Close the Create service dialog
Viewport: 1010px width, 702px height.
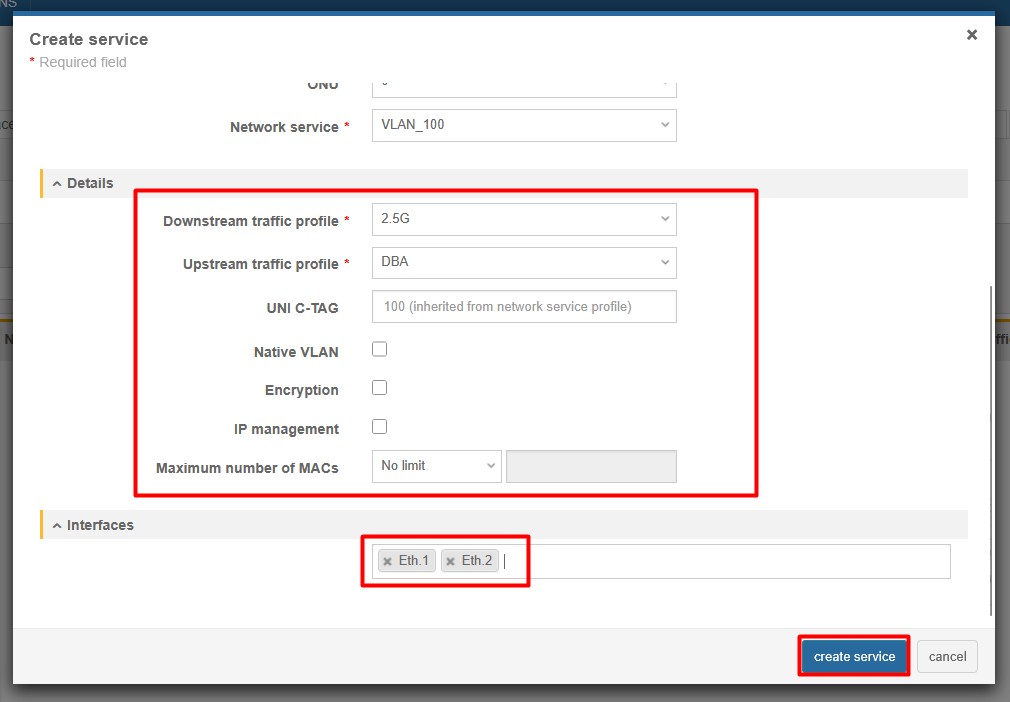tap(971, 35)
